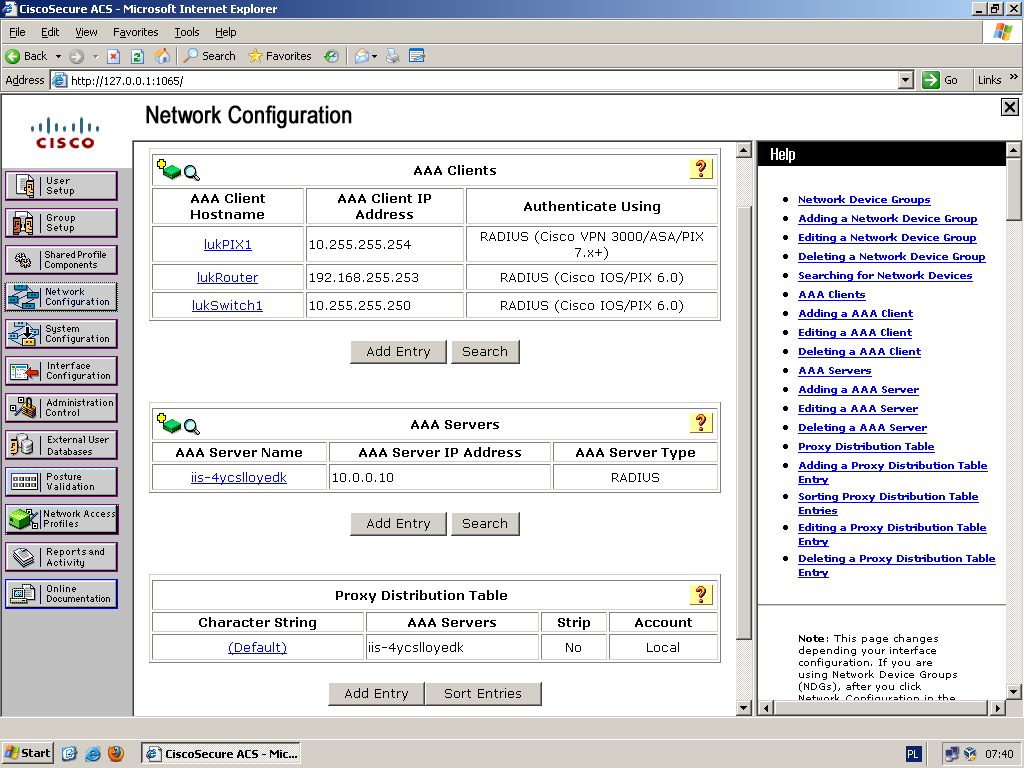Click the green device icon in AAA Servers header
The height and width of the screenshot is (768, 1024).
(x=168, y=423)
